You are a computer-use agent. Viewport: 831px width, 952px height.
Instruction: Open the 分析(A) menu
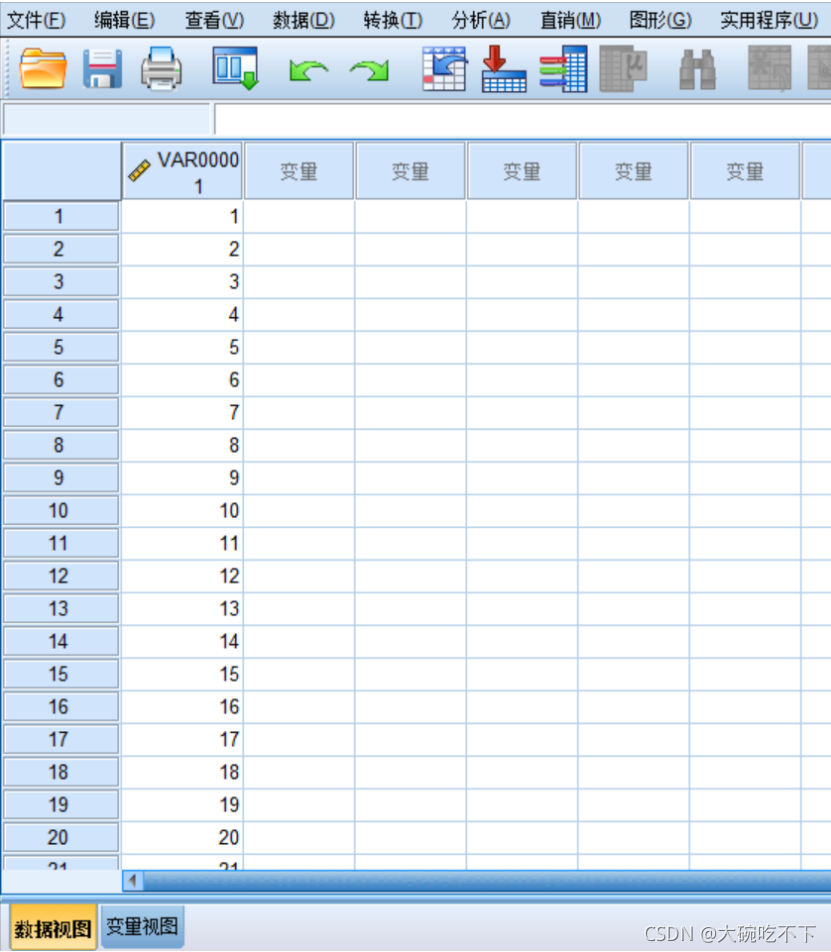click(481, 21)
